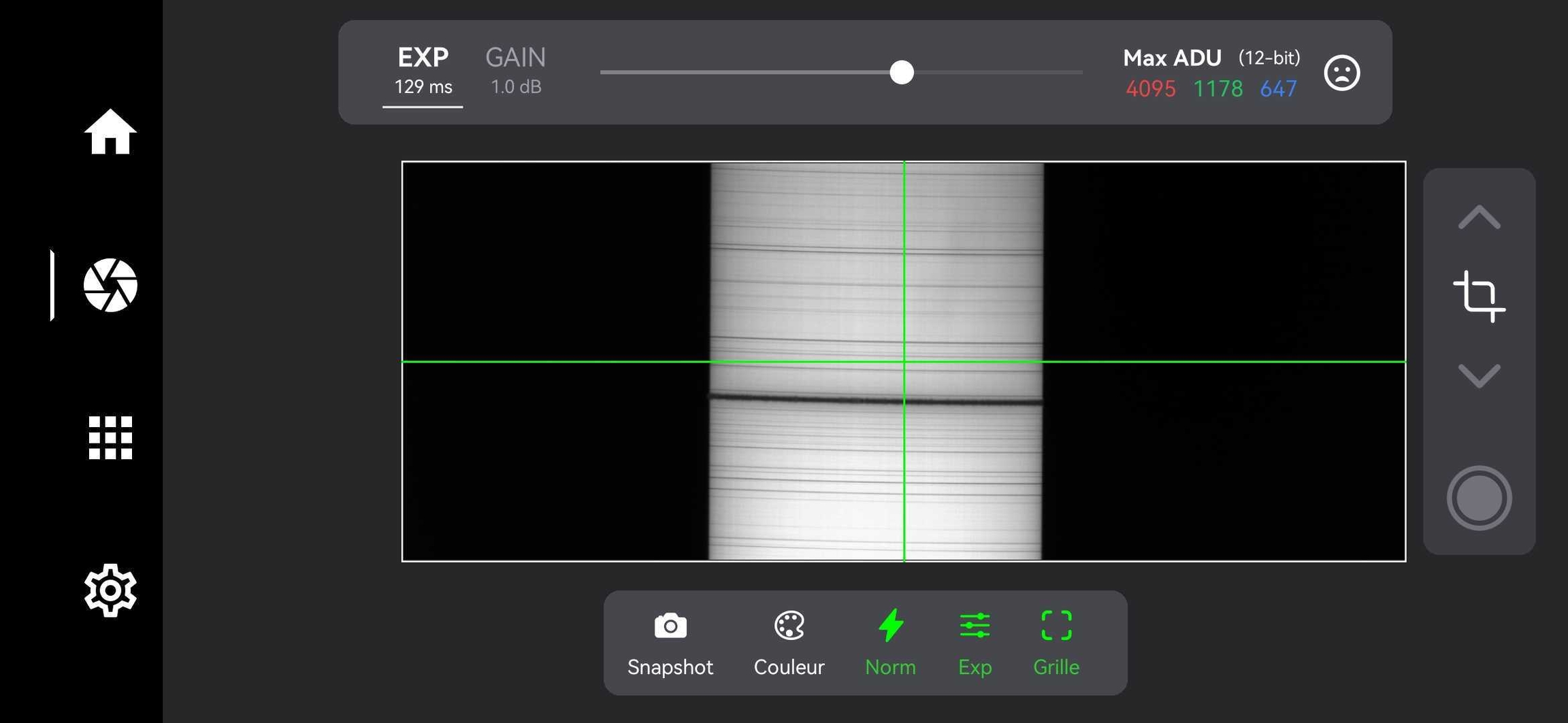The height and width of the screenshot is (723, 1568).
Task: Toggle the Norm lightning option
Action: coord(890,642)
